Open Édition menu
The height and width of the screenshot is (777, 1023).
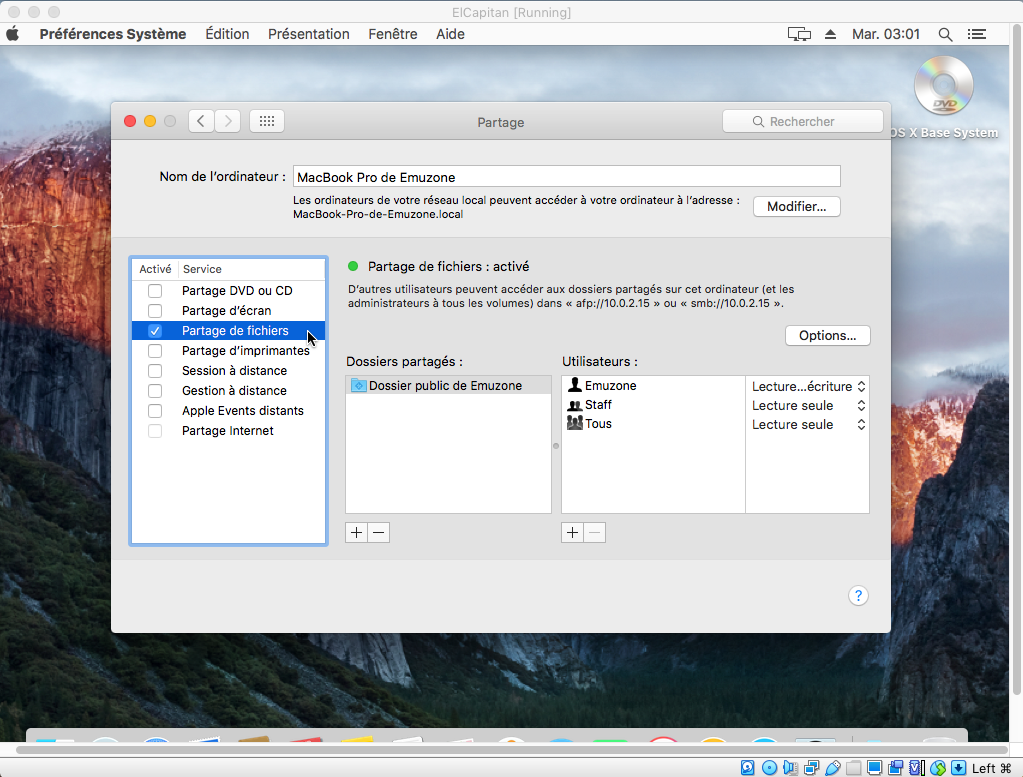(x=227, y=34)
